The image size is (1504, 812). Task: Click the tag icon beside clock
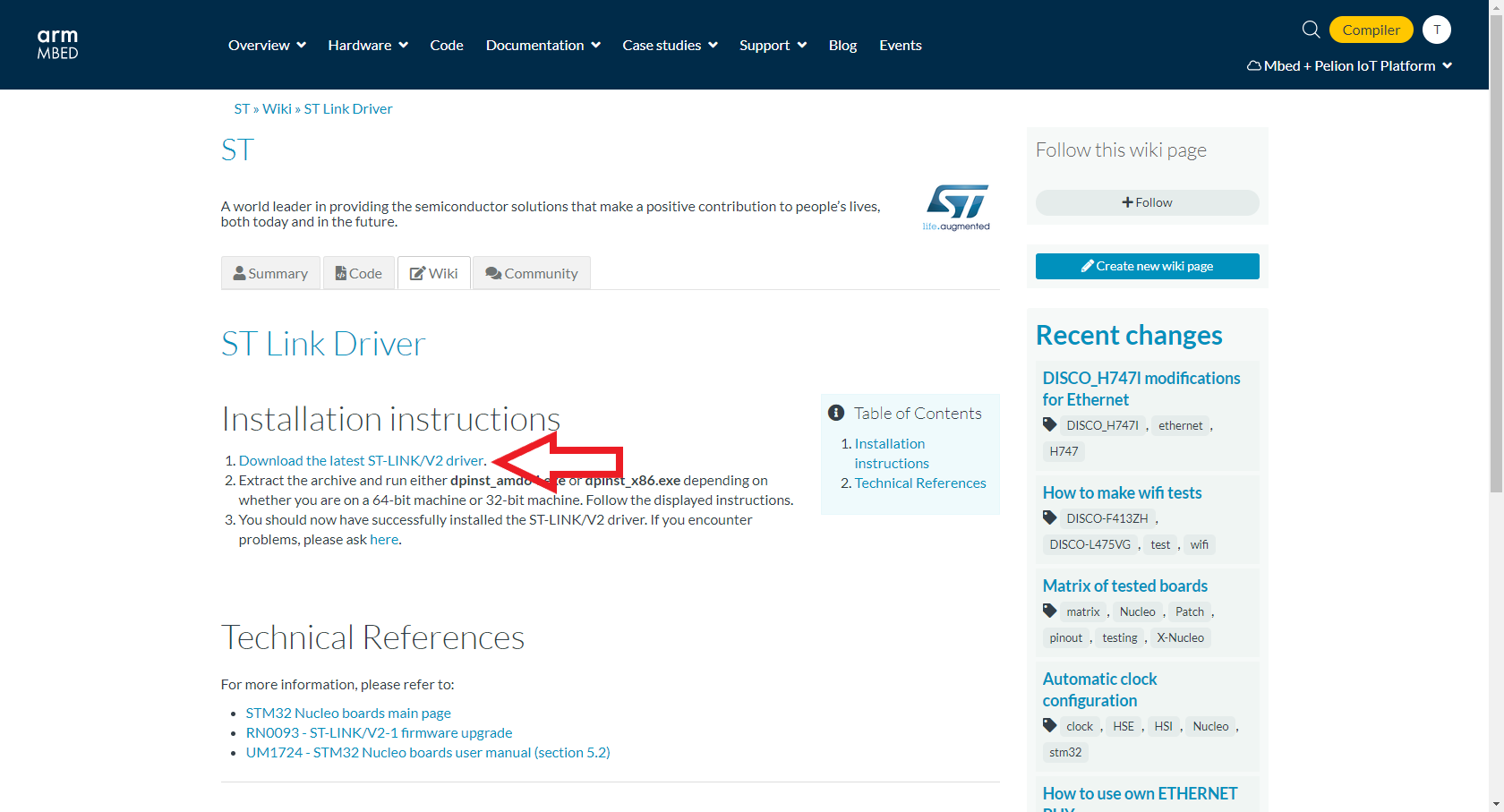click(1050, 725)
